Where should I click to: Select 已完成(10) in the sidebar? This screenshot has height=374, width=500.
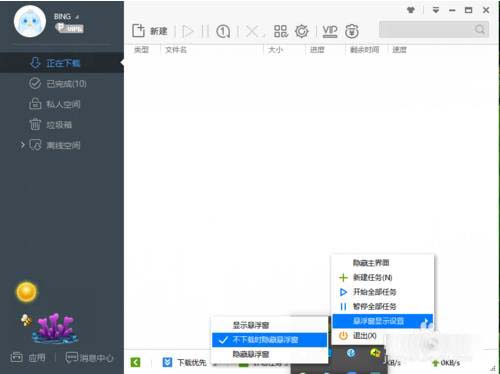(62, 83)
